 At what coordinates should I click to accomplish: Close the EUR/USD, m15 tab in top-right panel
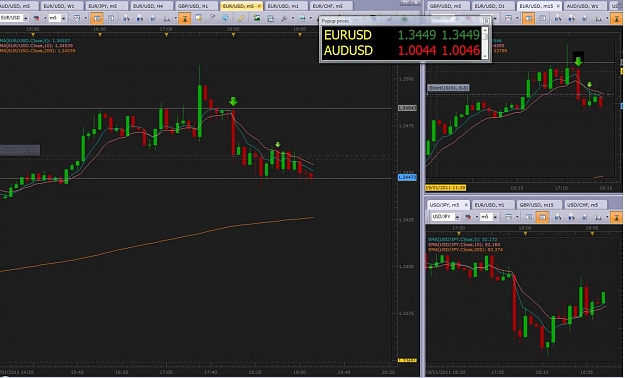click(558, 6)
